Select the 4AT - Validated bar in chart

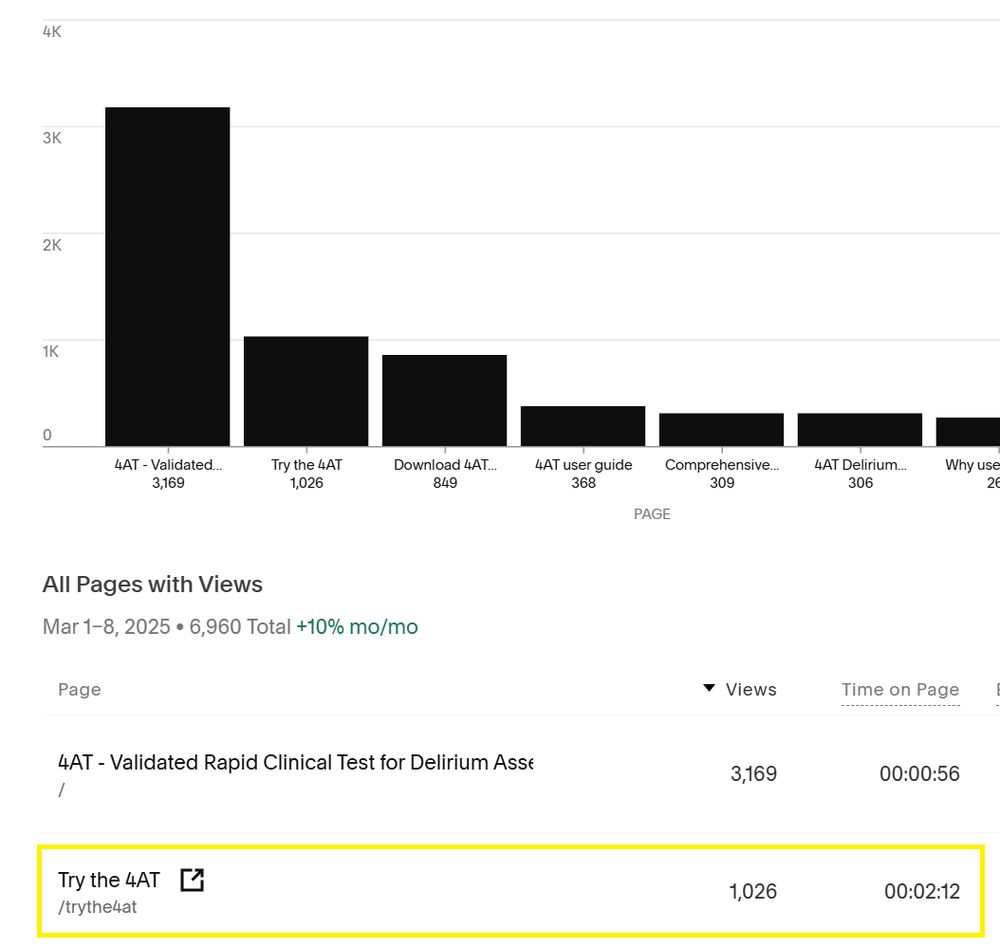pos(168,277)
